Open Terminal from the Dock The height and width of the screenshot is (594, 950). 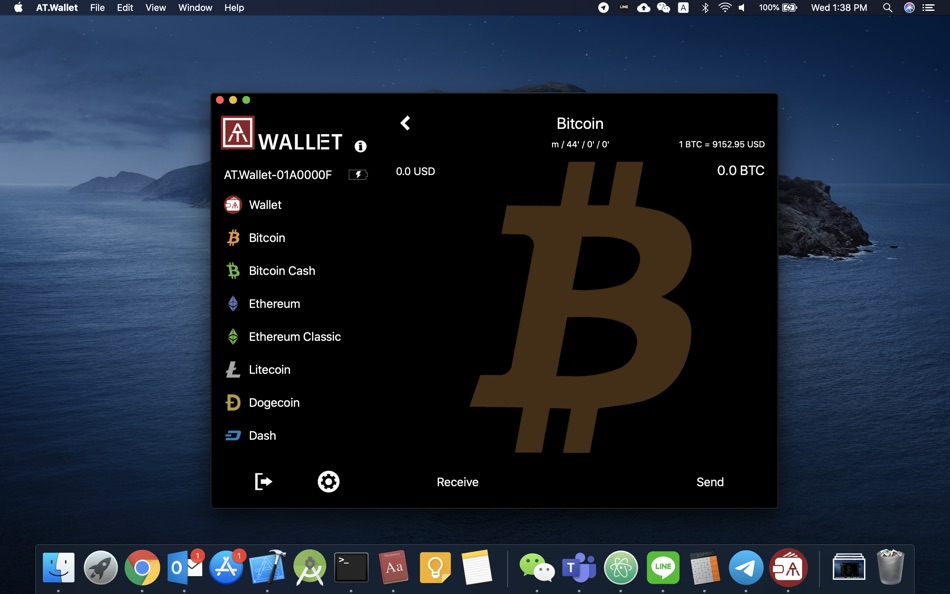click(x=351, y=568)
